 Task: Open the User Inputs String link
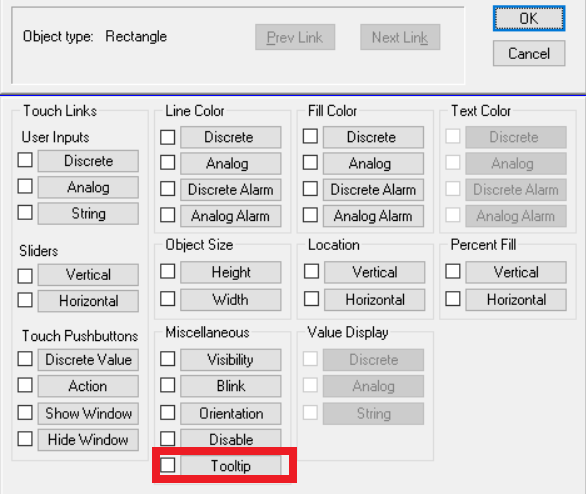point(88,213)
